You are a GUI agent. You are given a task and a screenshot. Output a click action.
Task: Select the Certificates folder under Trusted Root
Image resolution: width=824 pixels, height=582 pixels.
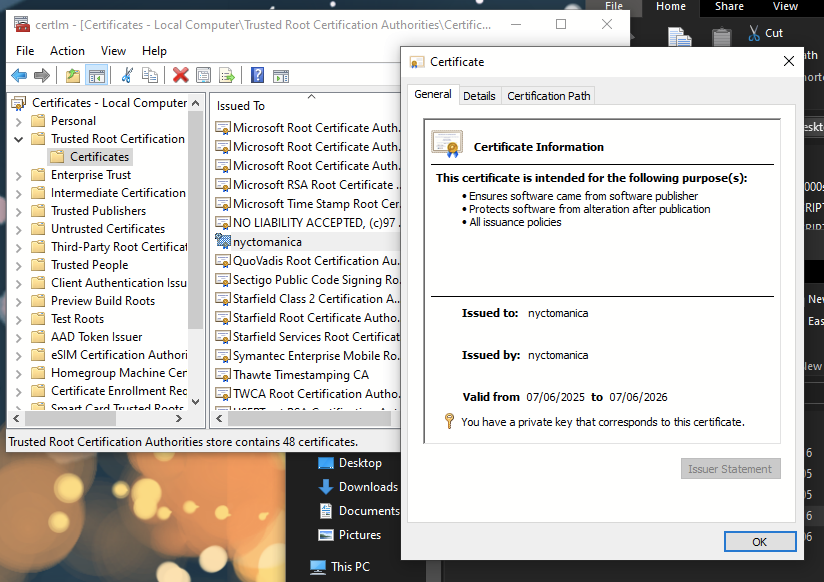click(x=90, y=157)
